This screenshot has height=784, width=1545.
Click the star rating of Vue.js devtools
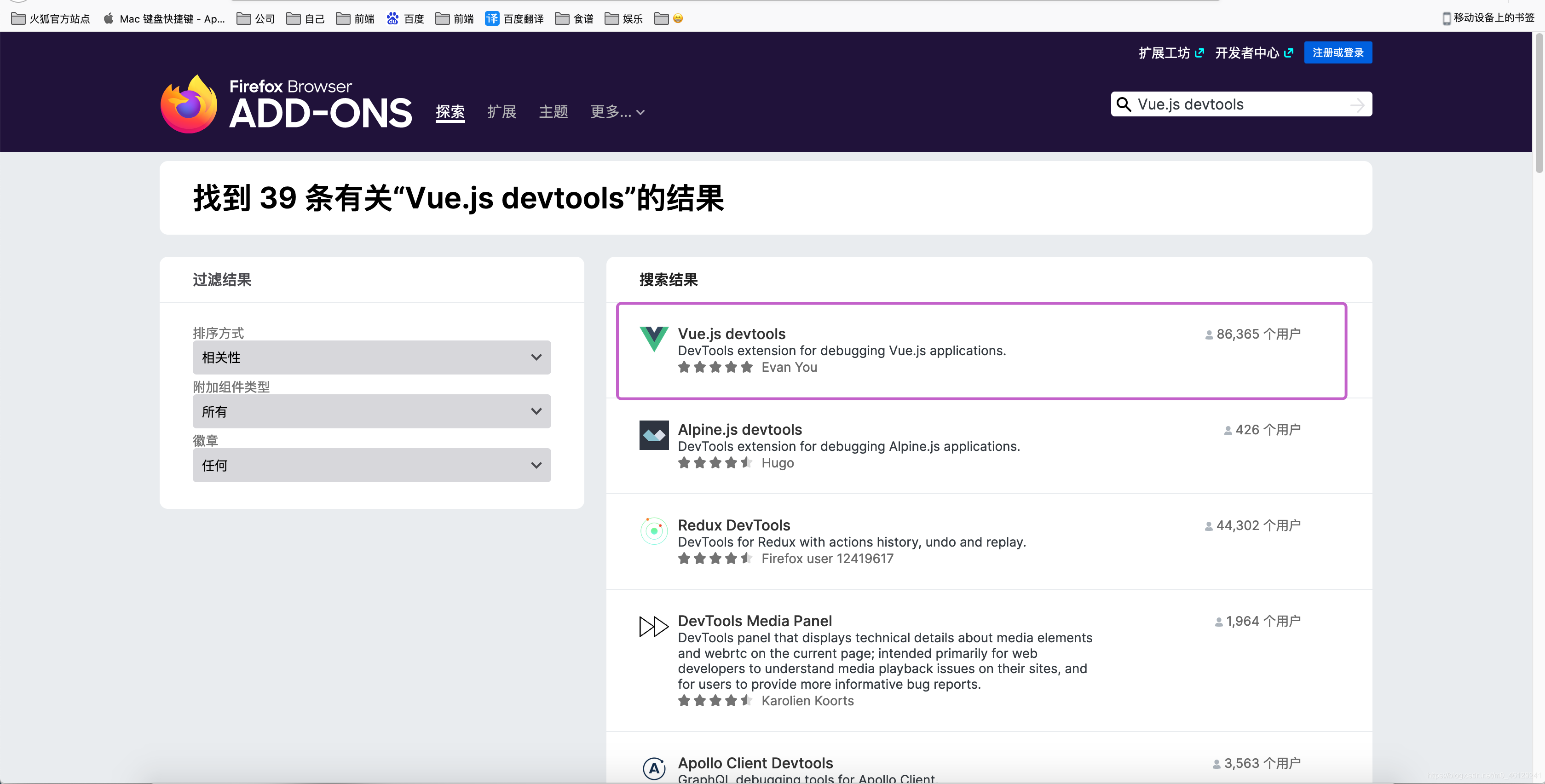tap(715, 367)
